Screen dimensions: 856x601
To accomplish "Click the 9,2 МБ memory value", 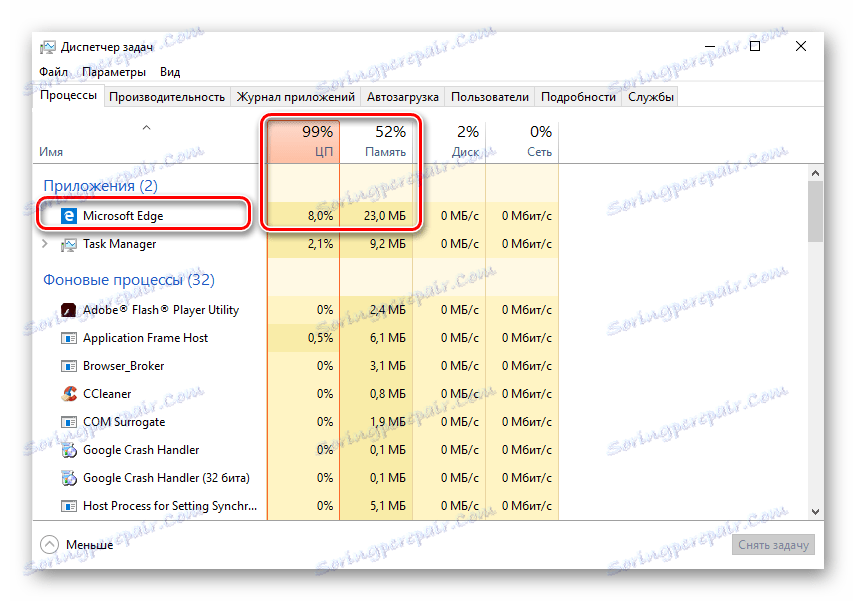I will click(x=388, y=244).
